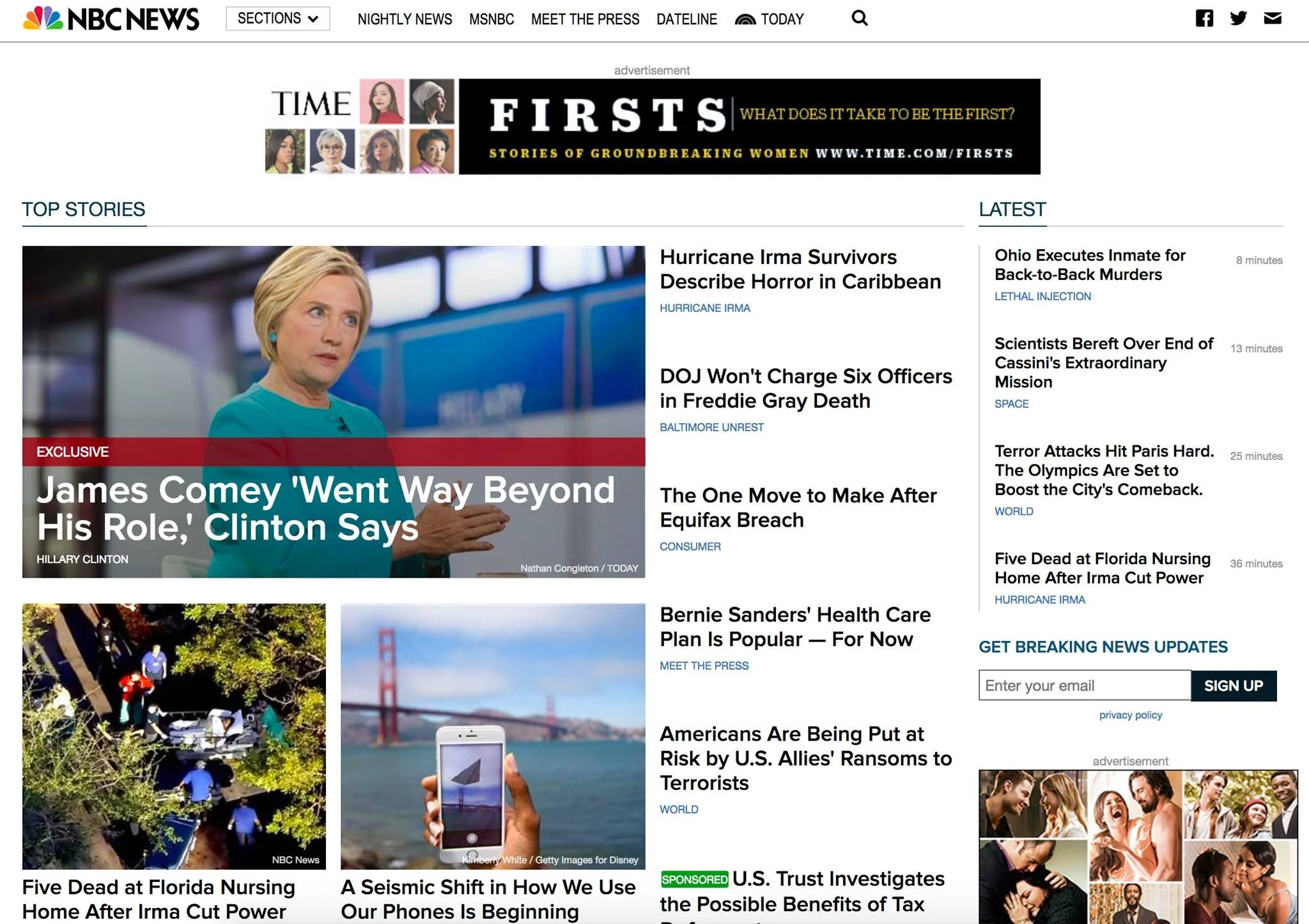Click the SPACE category under Cassini story
Viewport: 1309px width, 924px height.
(1012, 404)
